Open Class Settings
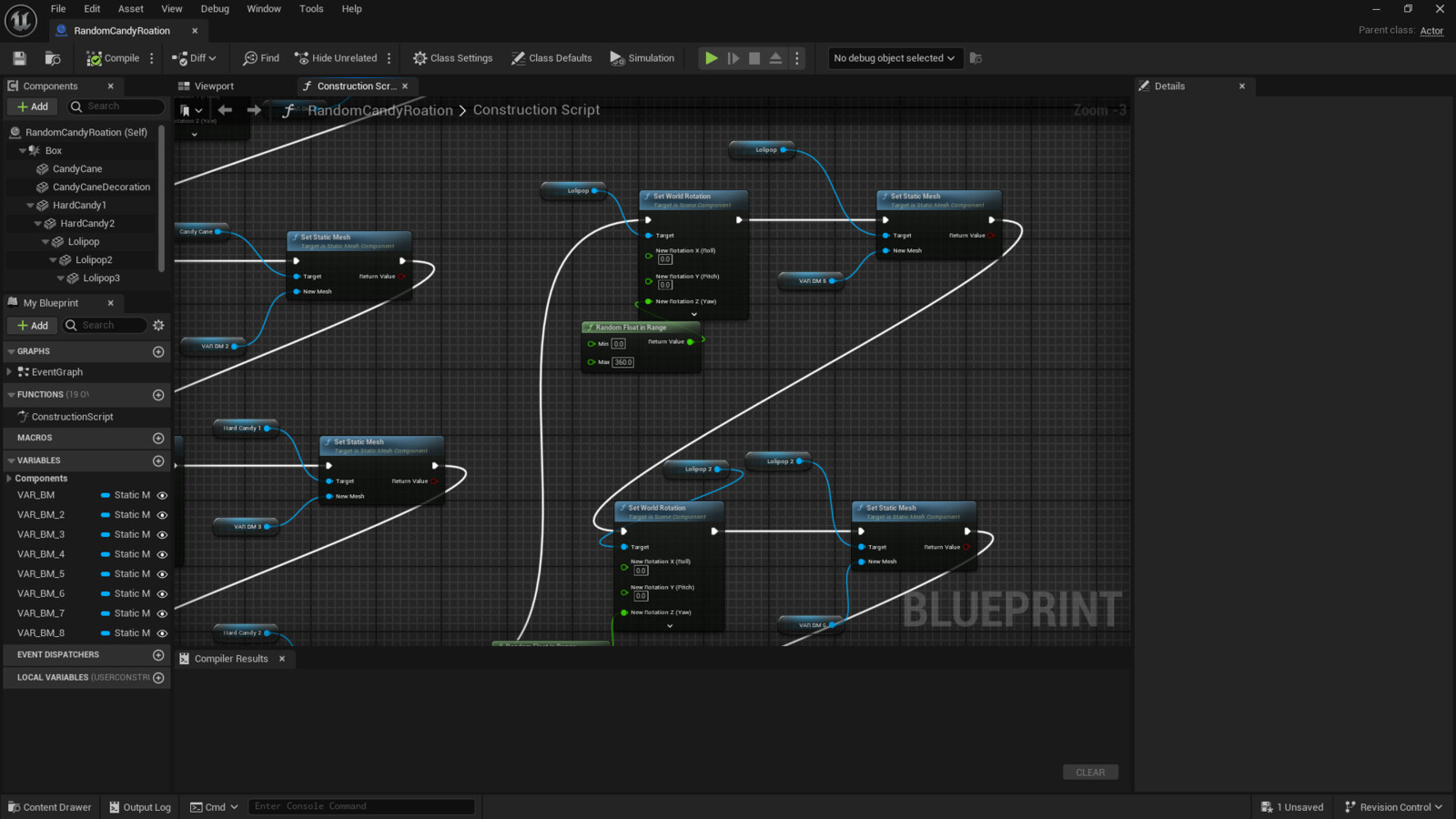The image size is (1456, 819). click(452, 58)
